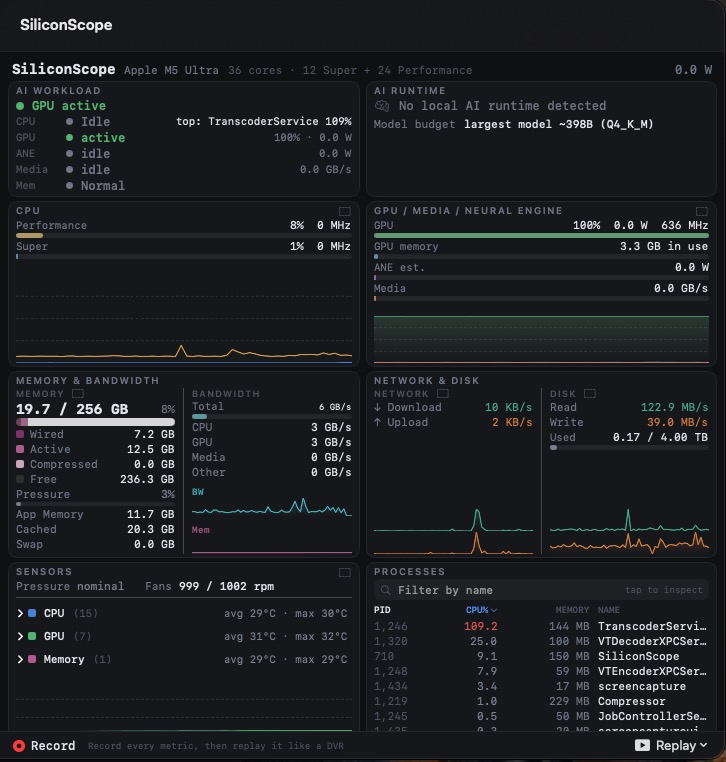Viewport: 726px width, 762px height.
Task: Click the Upload arrow icon
Action: (x=378, y=422)
